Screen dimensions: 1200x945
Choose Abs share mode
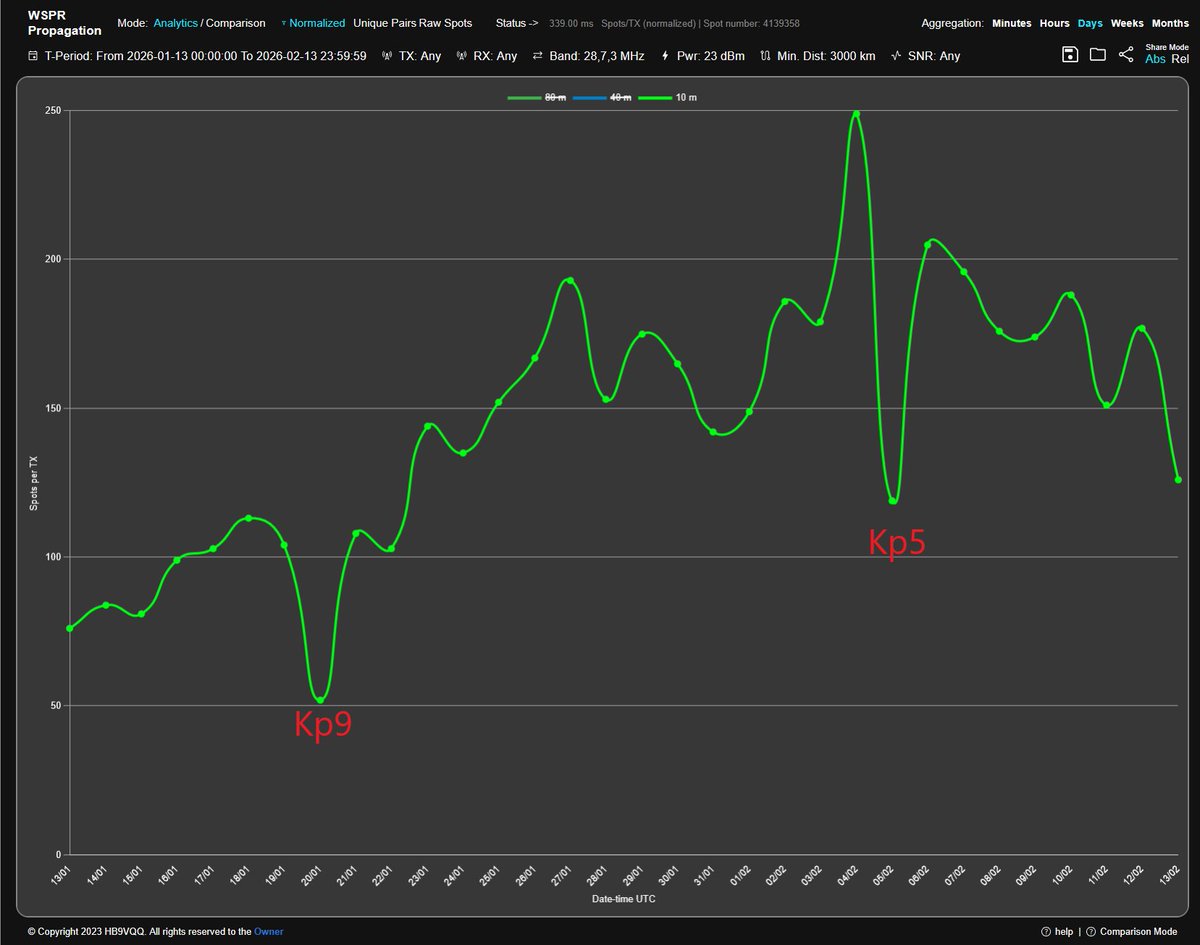point(1155,59)
